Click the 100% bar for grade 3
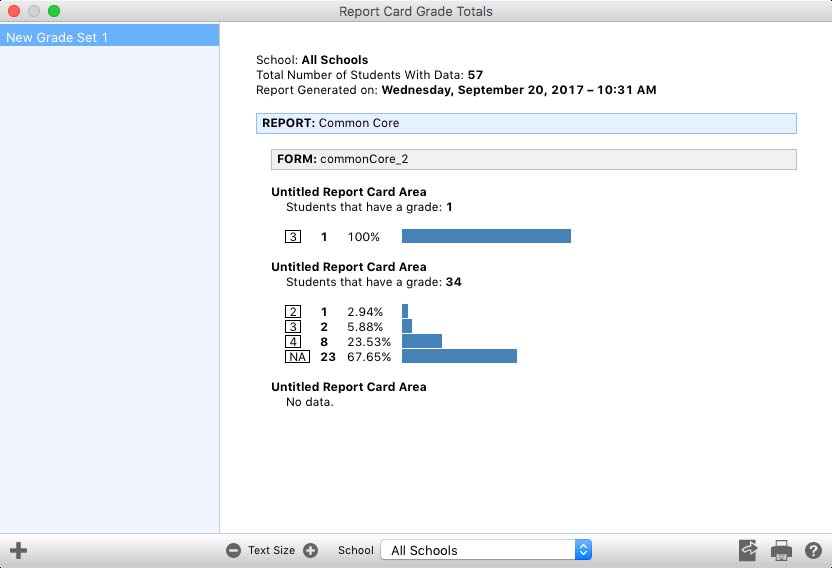This screenshot has width=832, height=568. point(486,237)
